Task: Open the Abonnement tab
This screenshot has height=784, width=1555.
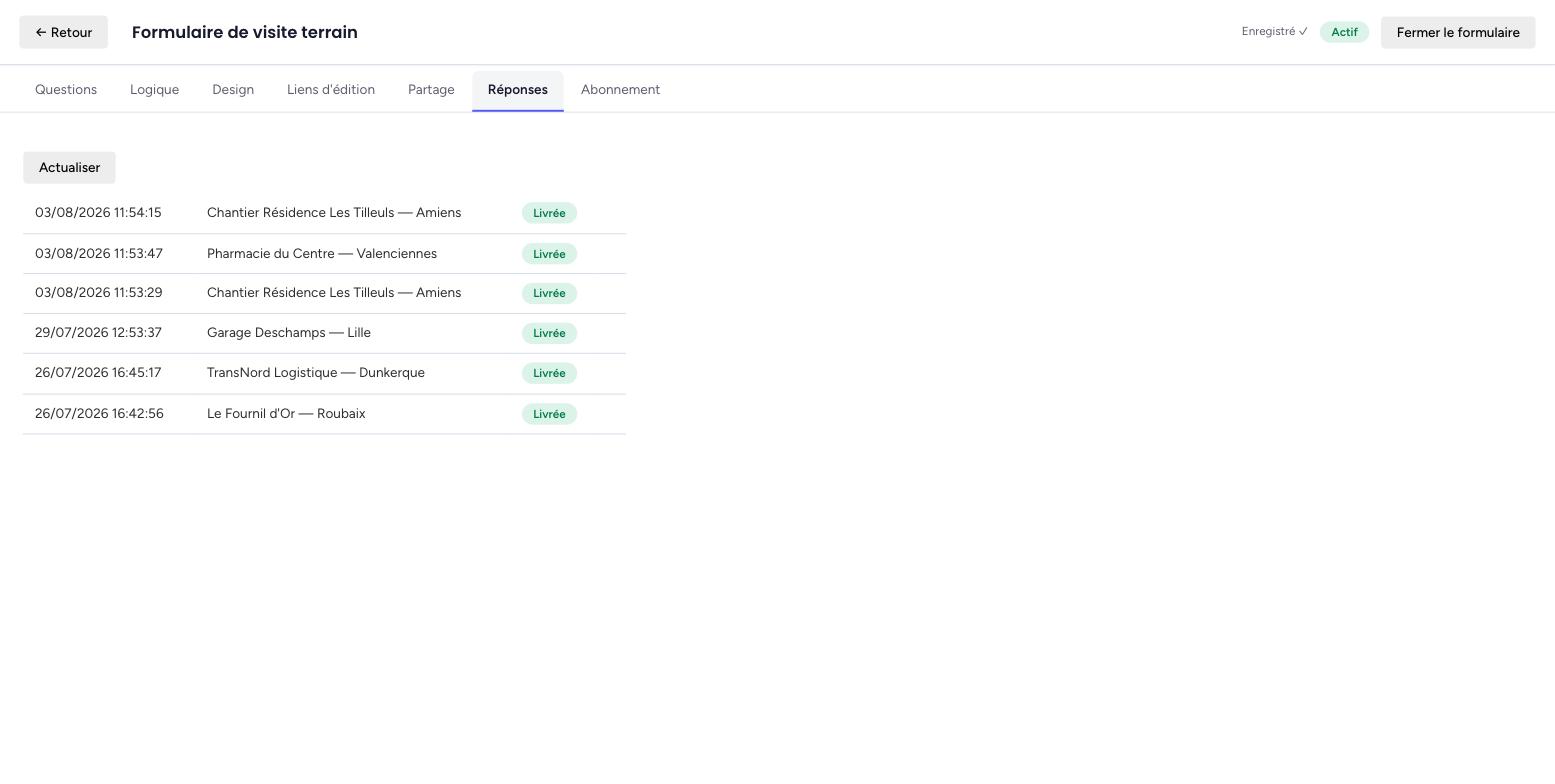Action: 620,89
